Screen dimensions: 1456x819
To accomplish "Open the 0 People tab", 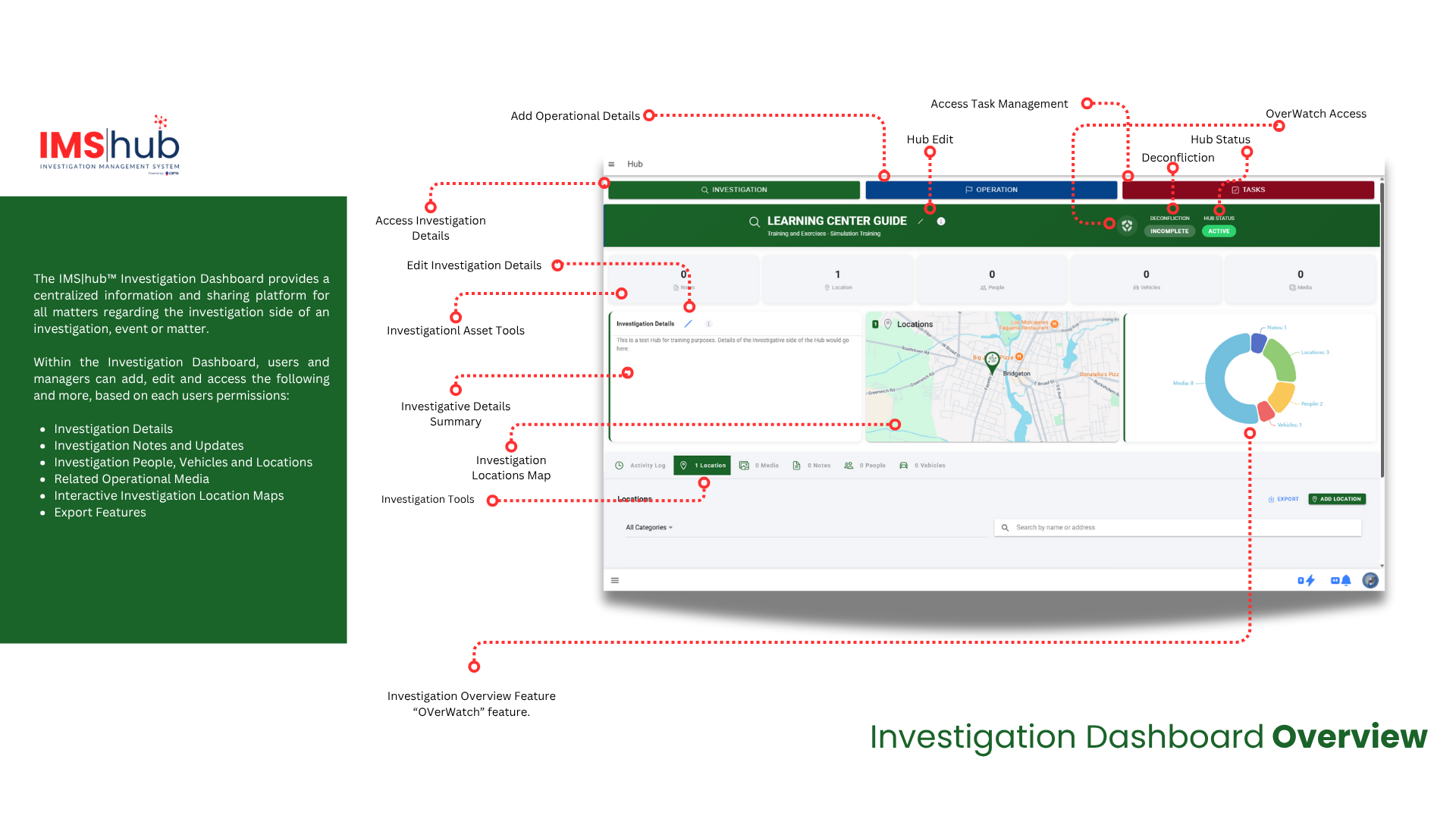I will click(x=865, y=466).
